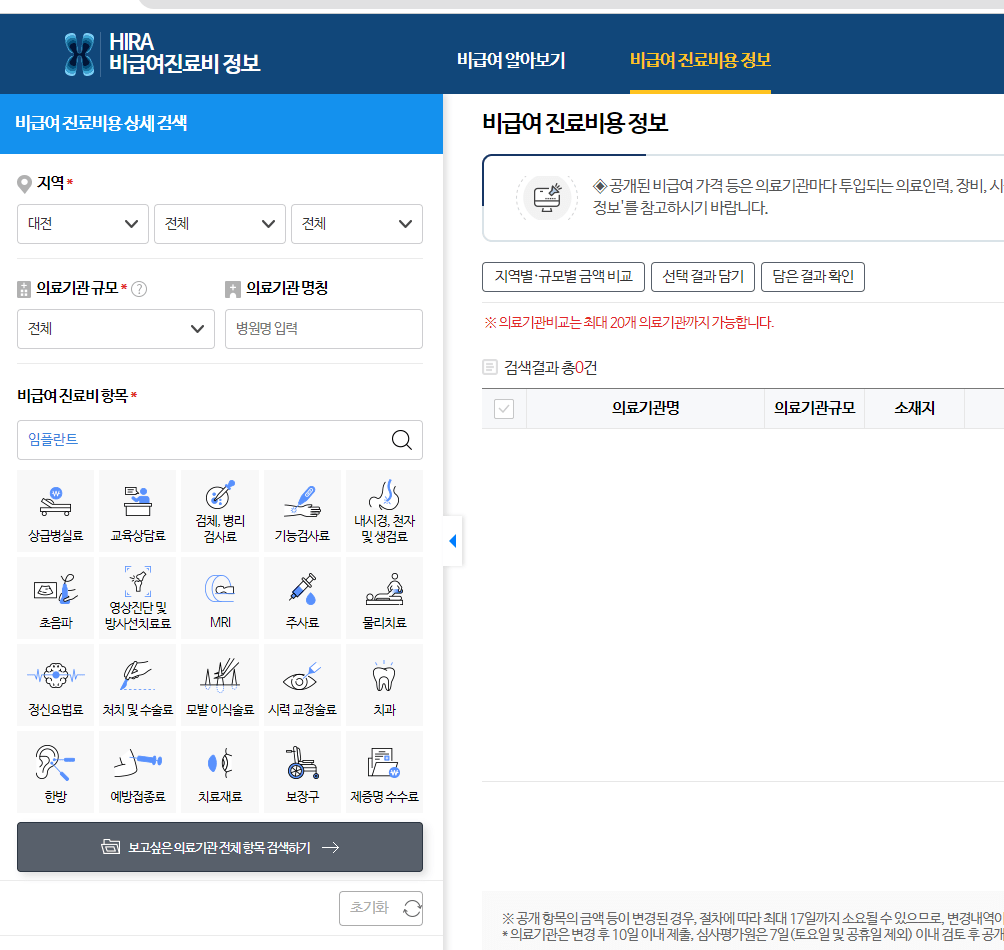1004x950 pixels.
Task: Choose the 검체, 병리 검사료 icon
Action: (x=220, y=511)
